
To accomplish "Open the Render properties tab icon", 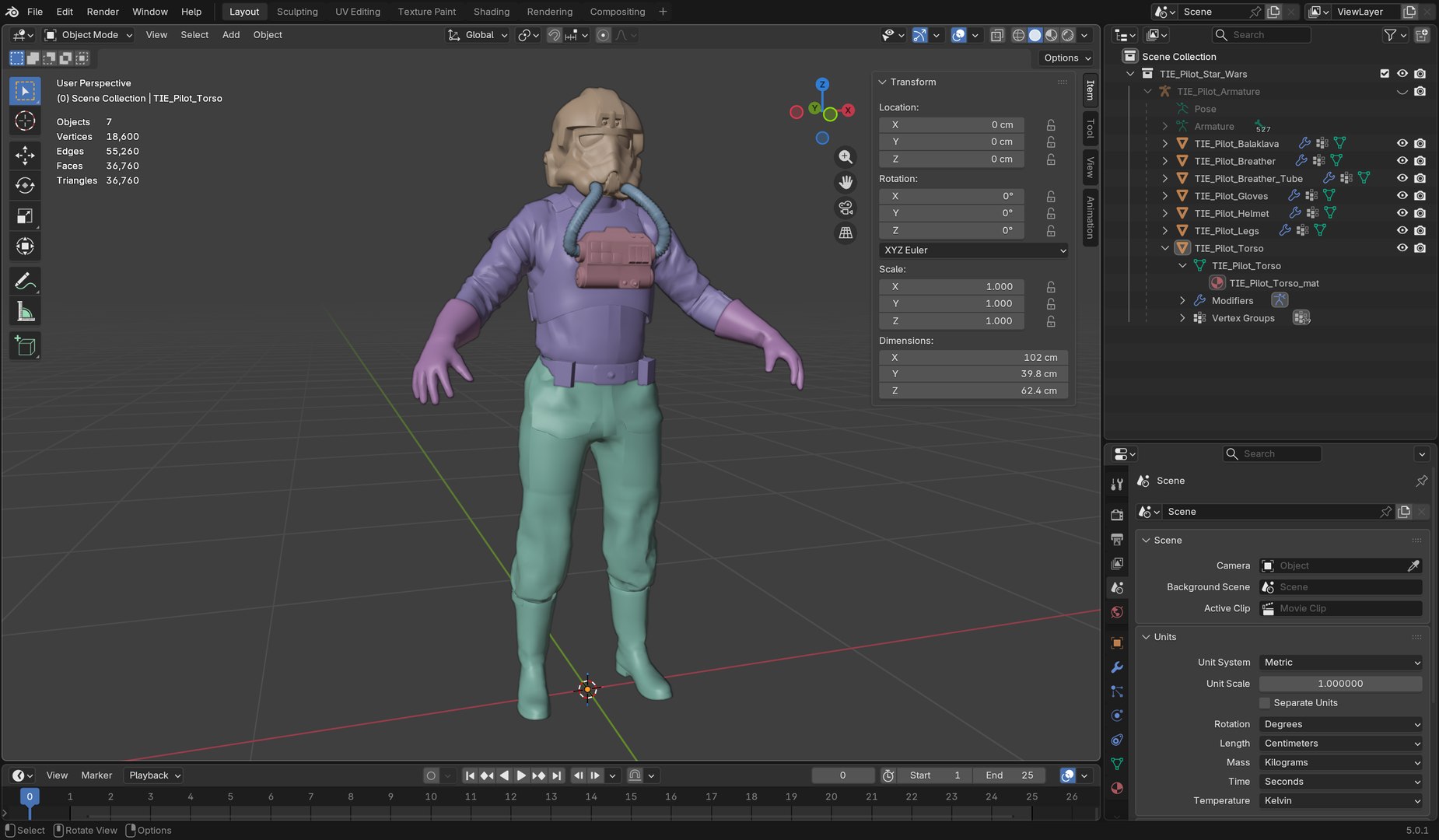I will coord(1117,514).
